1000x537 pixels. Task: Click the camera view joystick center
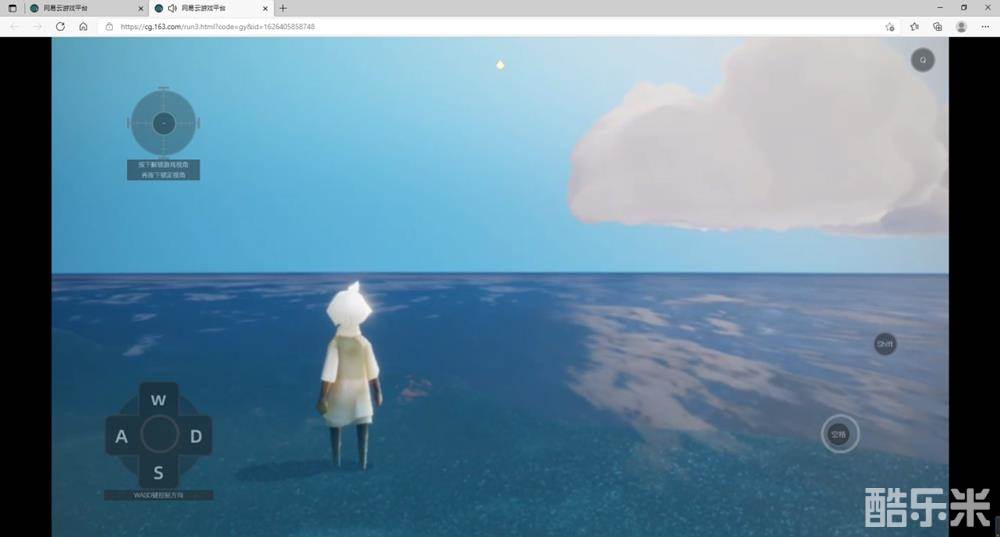point(164,123)
